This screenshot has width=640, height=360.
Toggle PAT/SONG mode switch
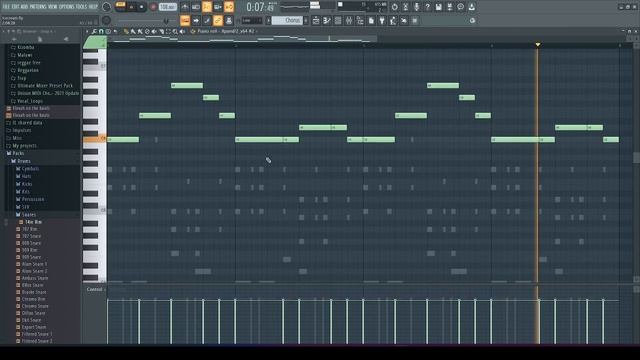[x=120, y=4]
